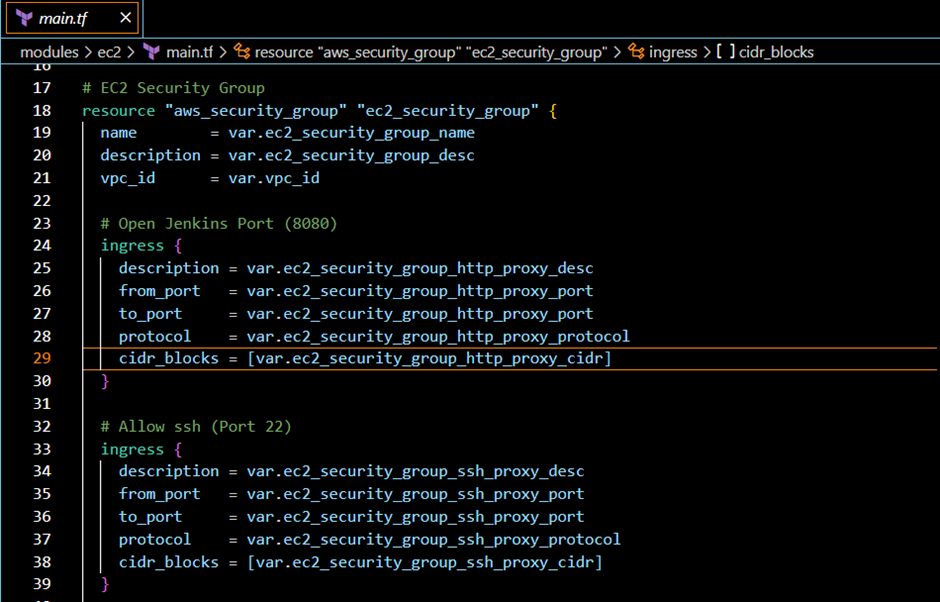Viewport: 940px width, 602px height.
Task: Open the ingress breadcrumb segment
Action: [x=673, y=52]
